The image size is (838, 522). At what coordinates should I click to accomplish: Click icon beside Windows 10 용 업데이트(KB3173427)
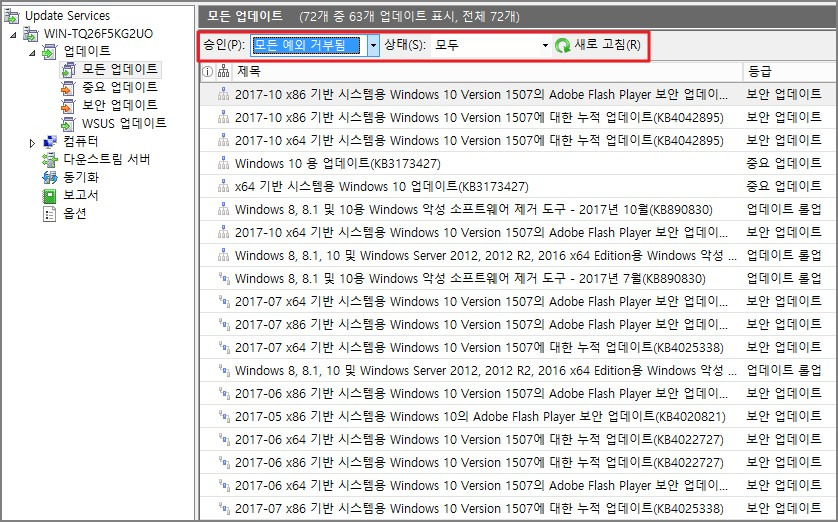pos(223,163)
